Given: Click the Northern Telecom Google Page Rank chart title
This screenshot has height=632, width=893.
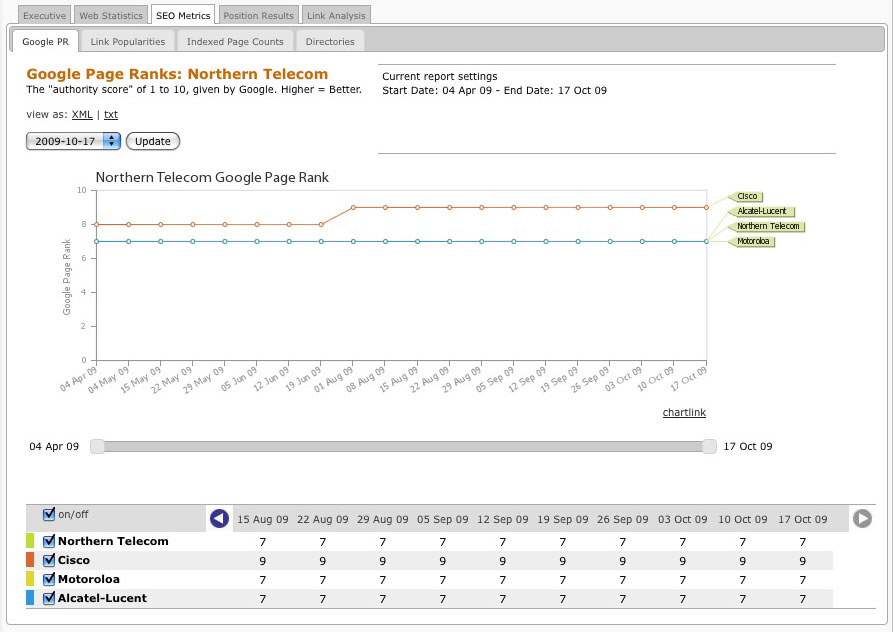Looking at the screenshot, I should click(212, 177).
